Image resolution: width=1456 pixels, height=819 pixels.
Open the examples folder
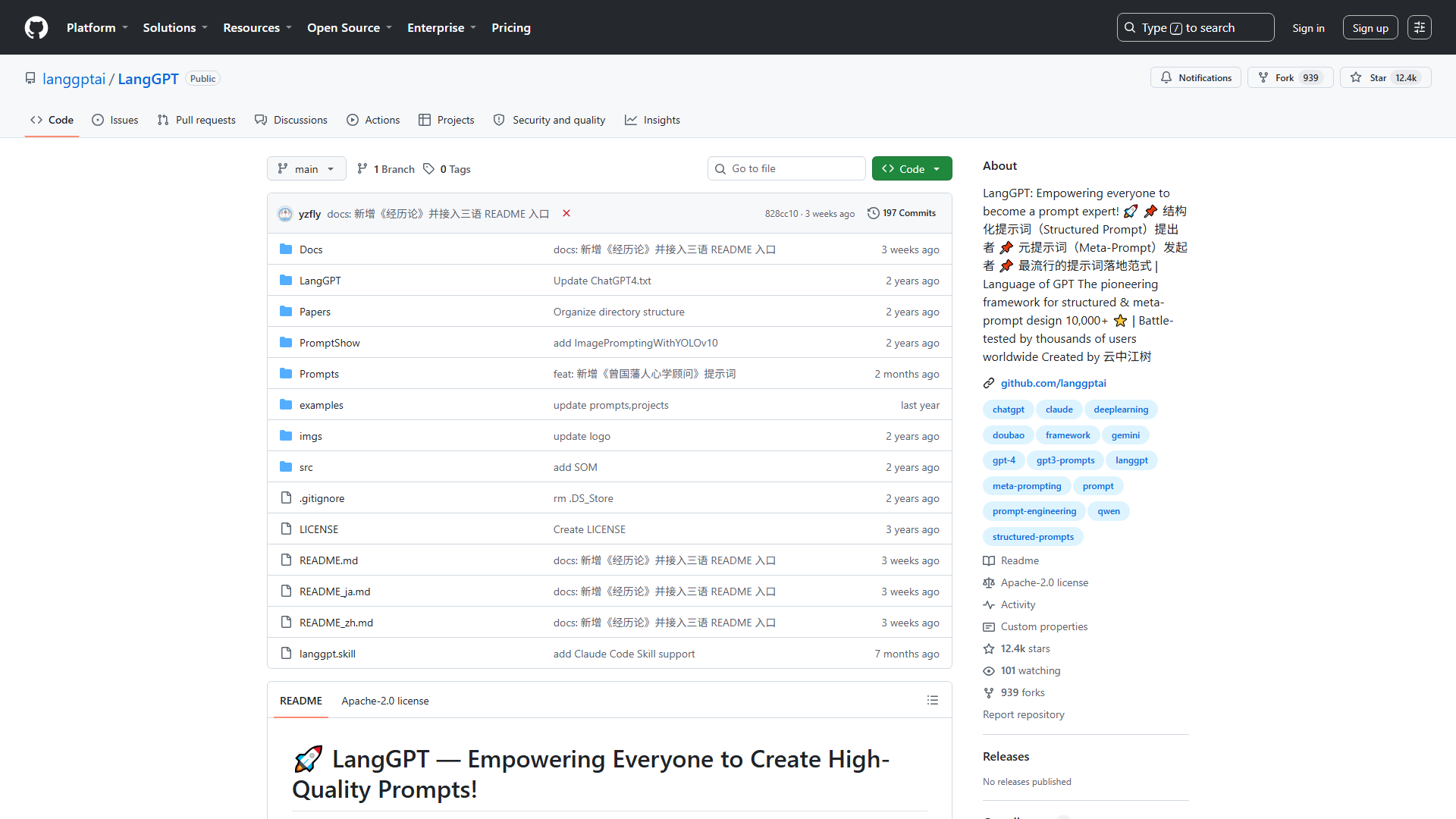(x=321, y=405)
